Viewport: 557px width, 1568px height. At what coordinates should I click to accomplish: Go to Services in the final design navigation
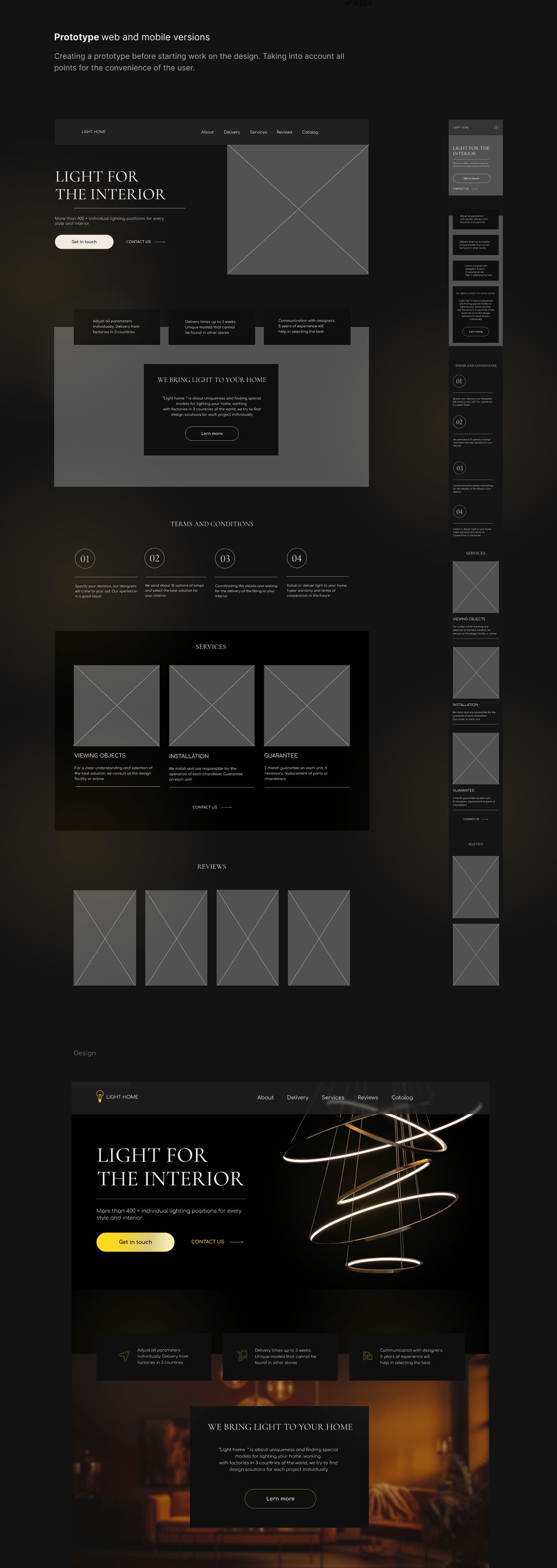coord(333,1097)
